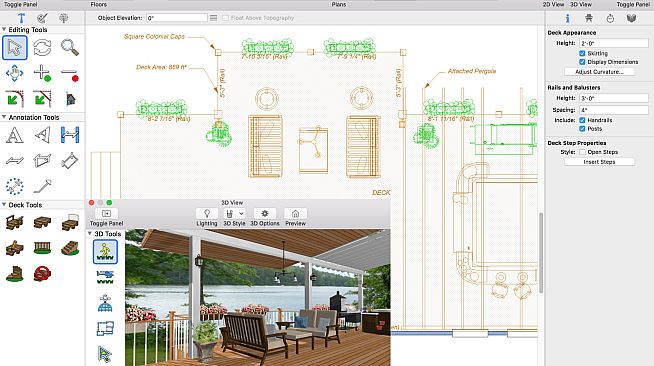The height and width of the screenshot is (366, 654).
Task: Activate the magnifying glass zoom tool
Action: click(70, 48)
